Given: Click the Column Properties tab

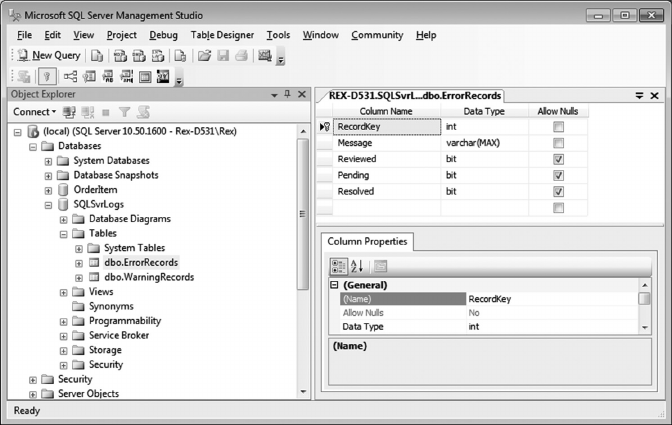Looking at the screenshot, I should point(367,242).
